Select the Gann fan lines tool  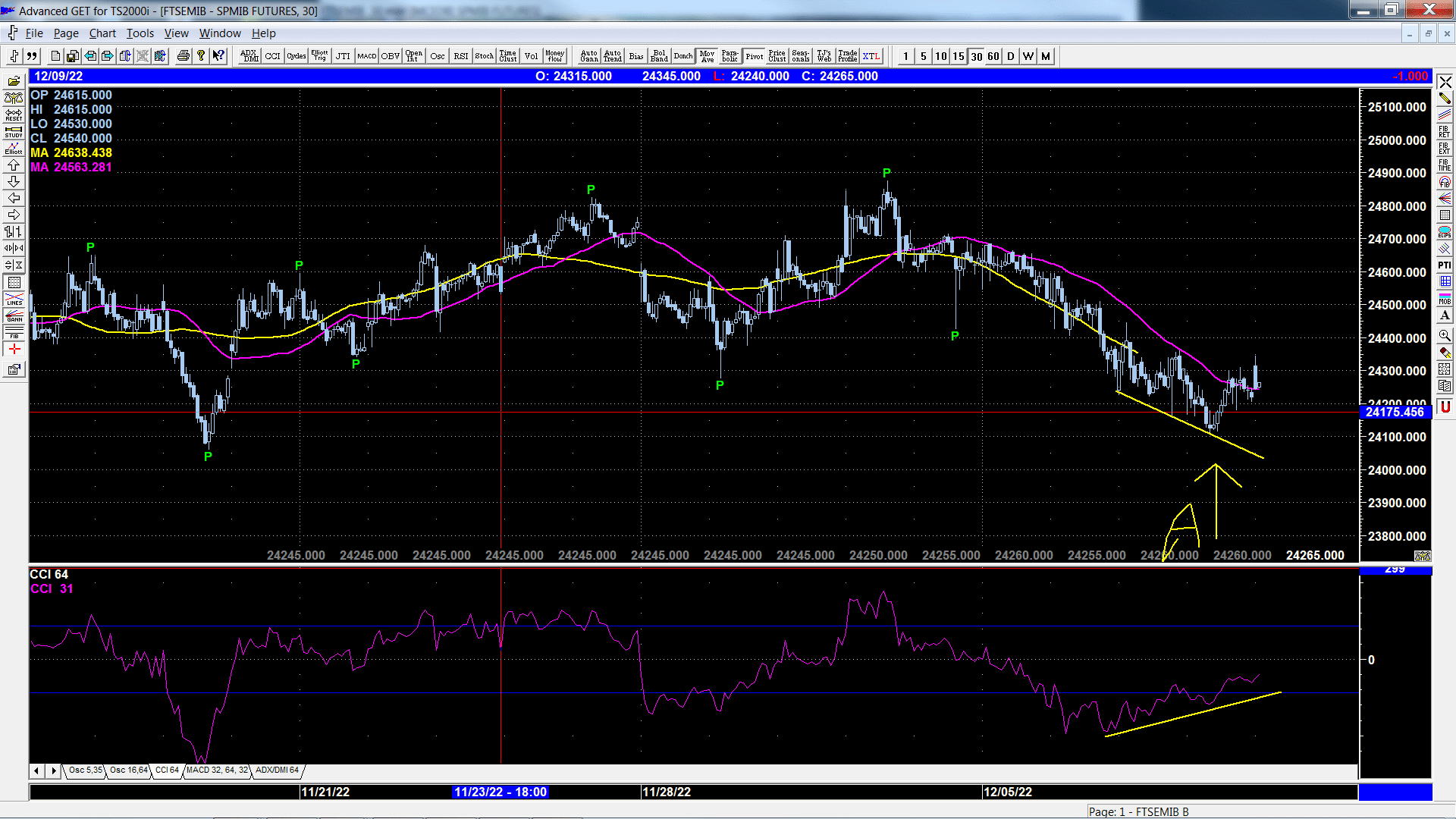(x=1445, y=199)
